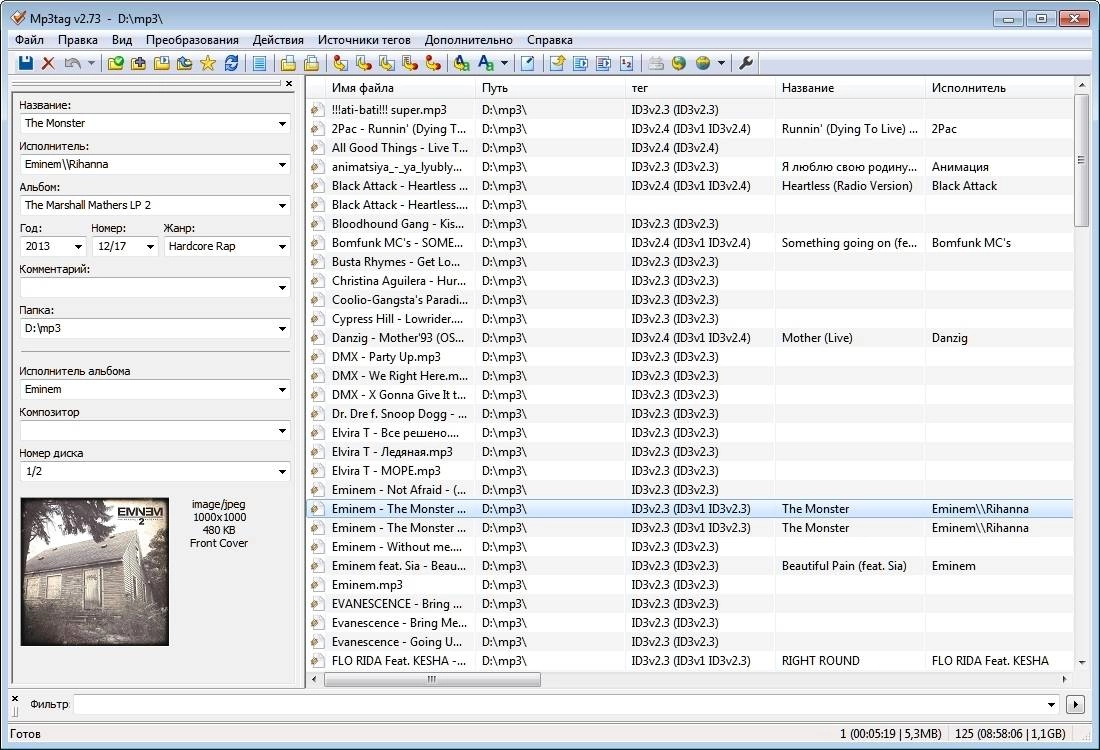Open the Файл menu

point(29,40)
